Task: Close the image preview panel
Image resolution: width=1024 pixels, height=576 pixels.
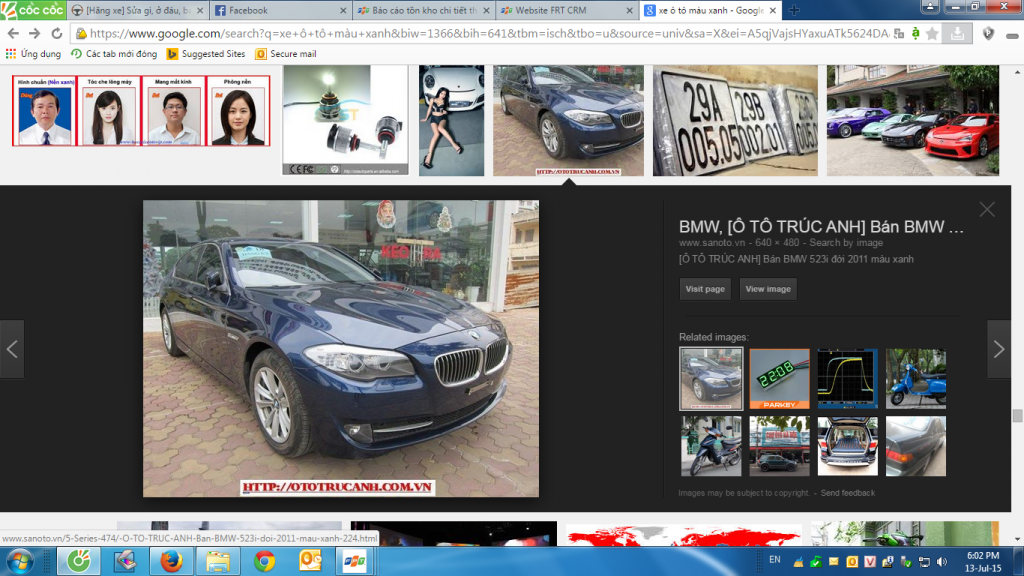Action: click(x=987, y=209)
